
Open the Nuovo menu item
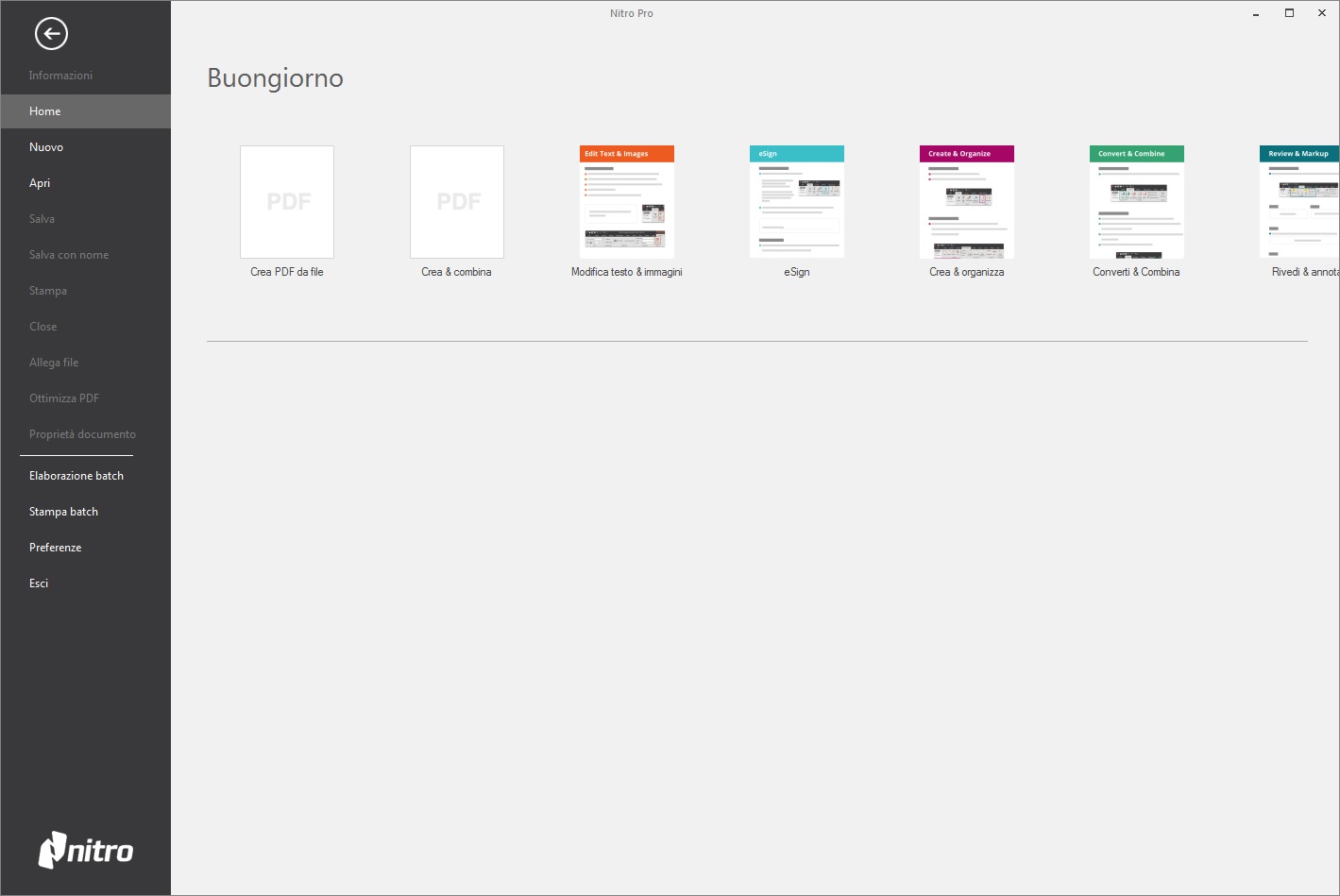85,147
